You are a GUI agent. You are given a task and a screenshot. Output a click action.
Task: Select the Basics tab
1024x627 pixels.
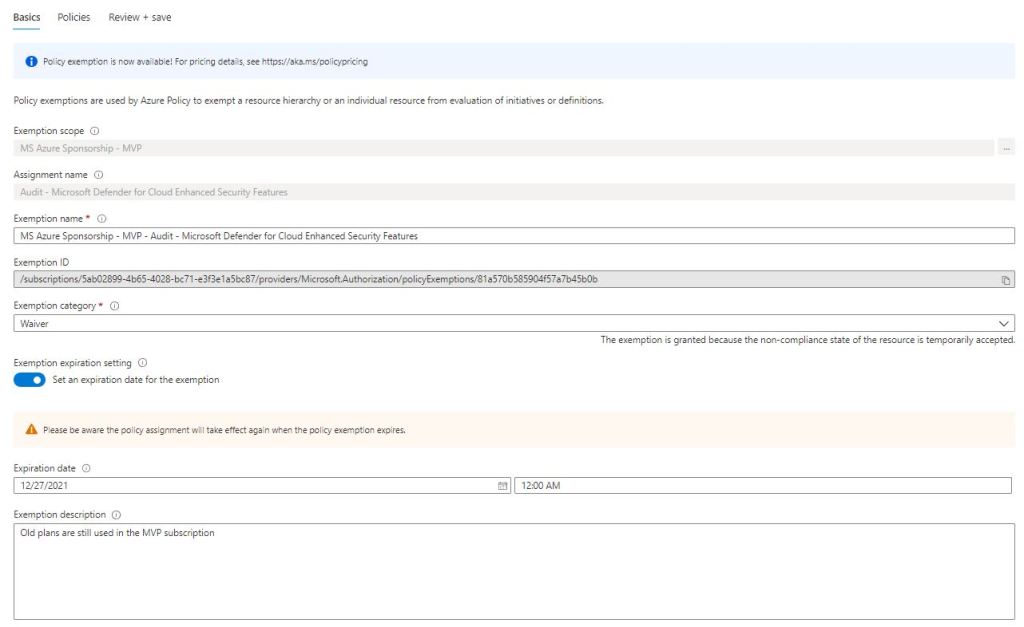[x=26, y=17]
